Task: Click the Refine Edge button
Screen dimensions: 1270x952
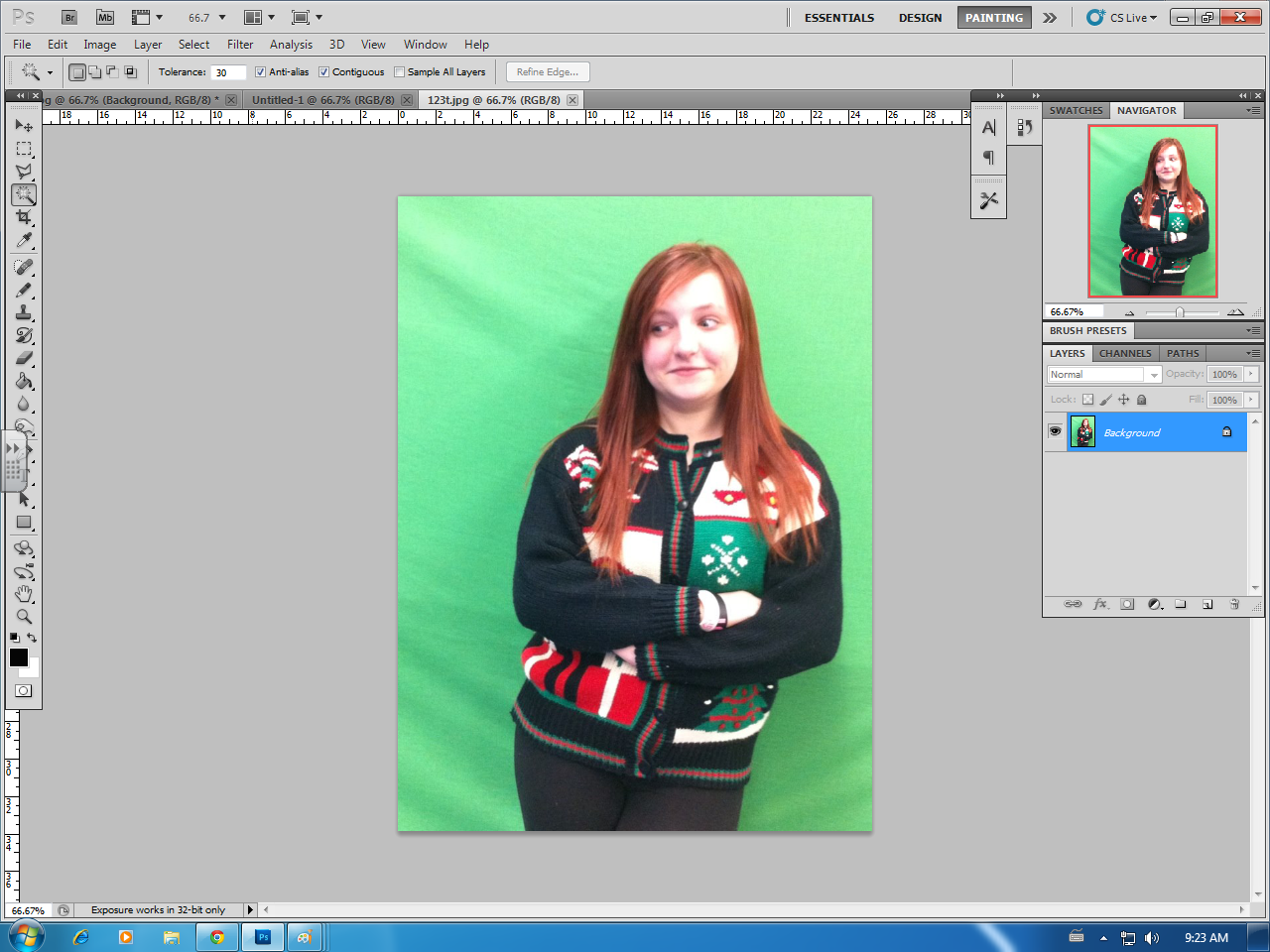Action: [548, 71]
